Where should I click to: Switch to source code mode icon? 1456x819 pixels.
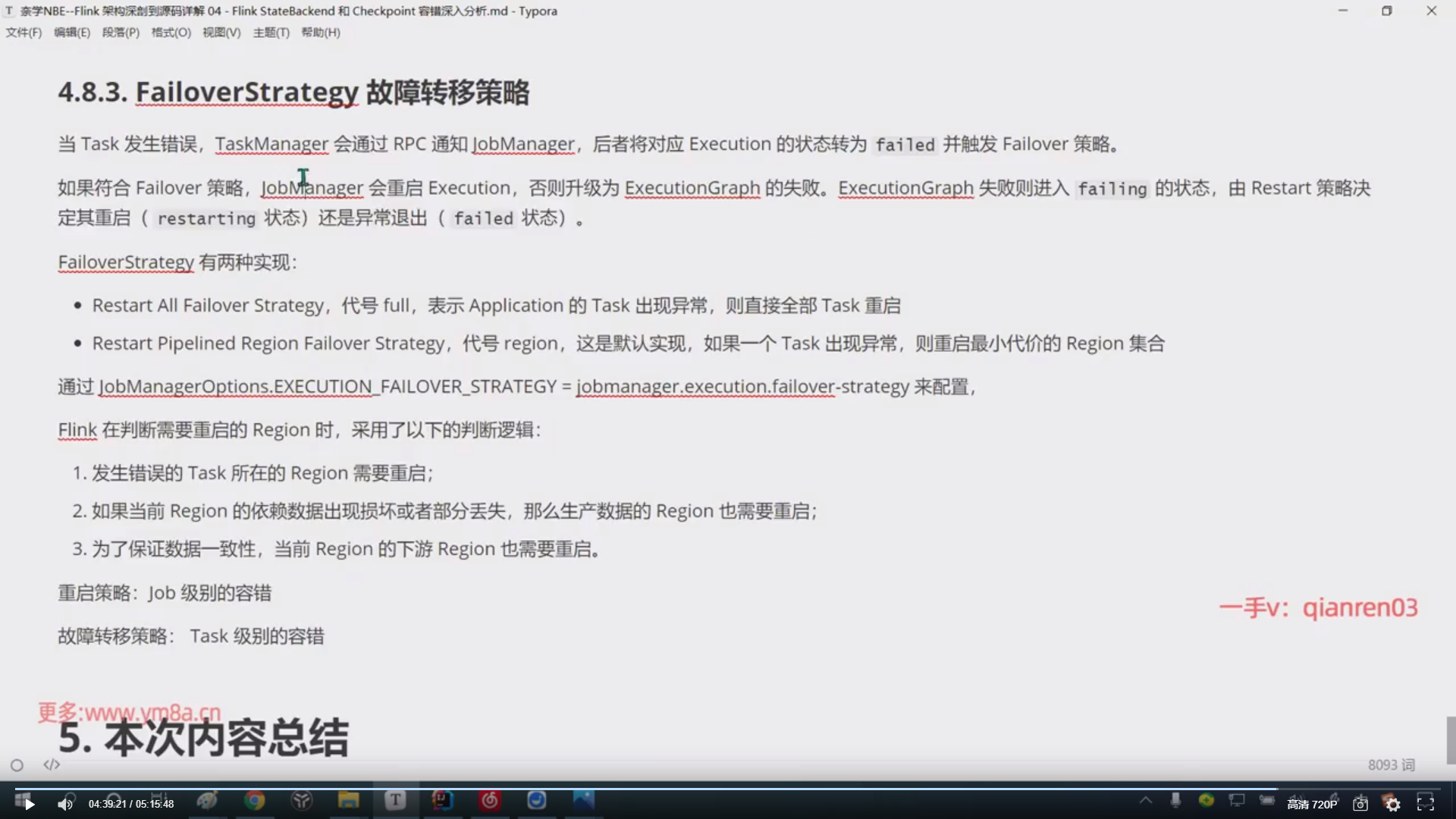tap(52, 764)
